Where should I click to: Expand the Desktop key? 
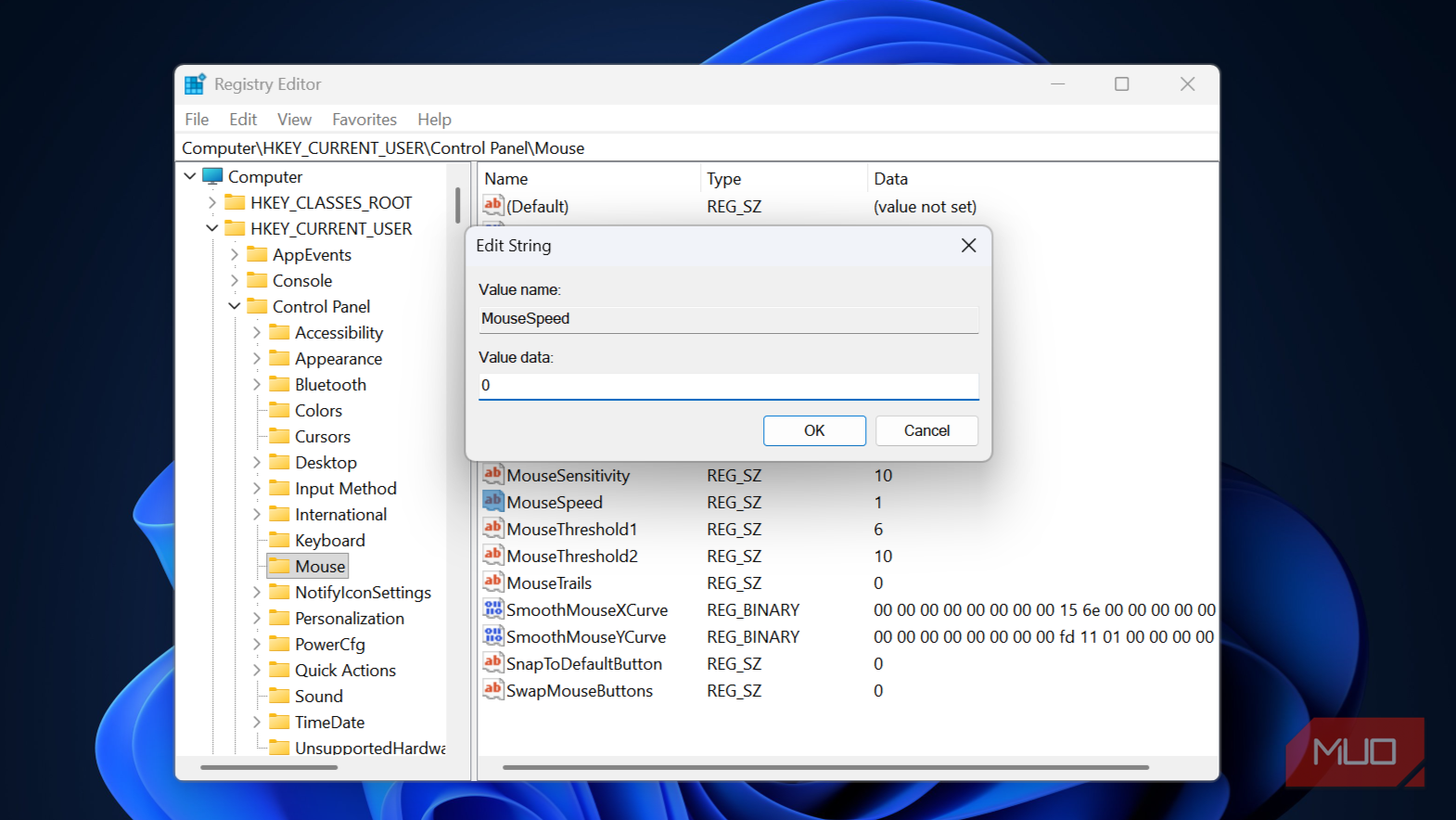click(257, 462)
